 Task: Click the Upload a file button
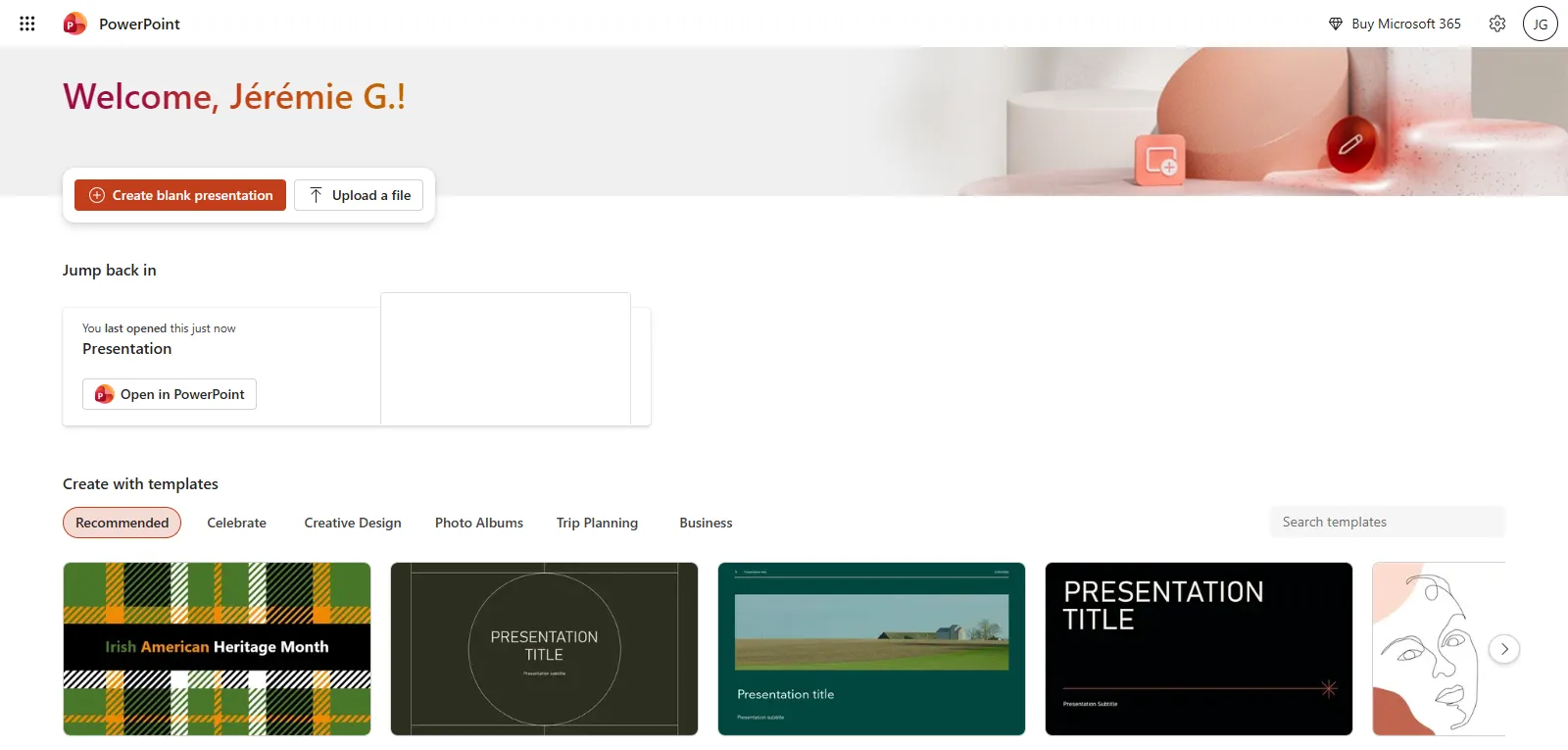click(x=359, y=195)
